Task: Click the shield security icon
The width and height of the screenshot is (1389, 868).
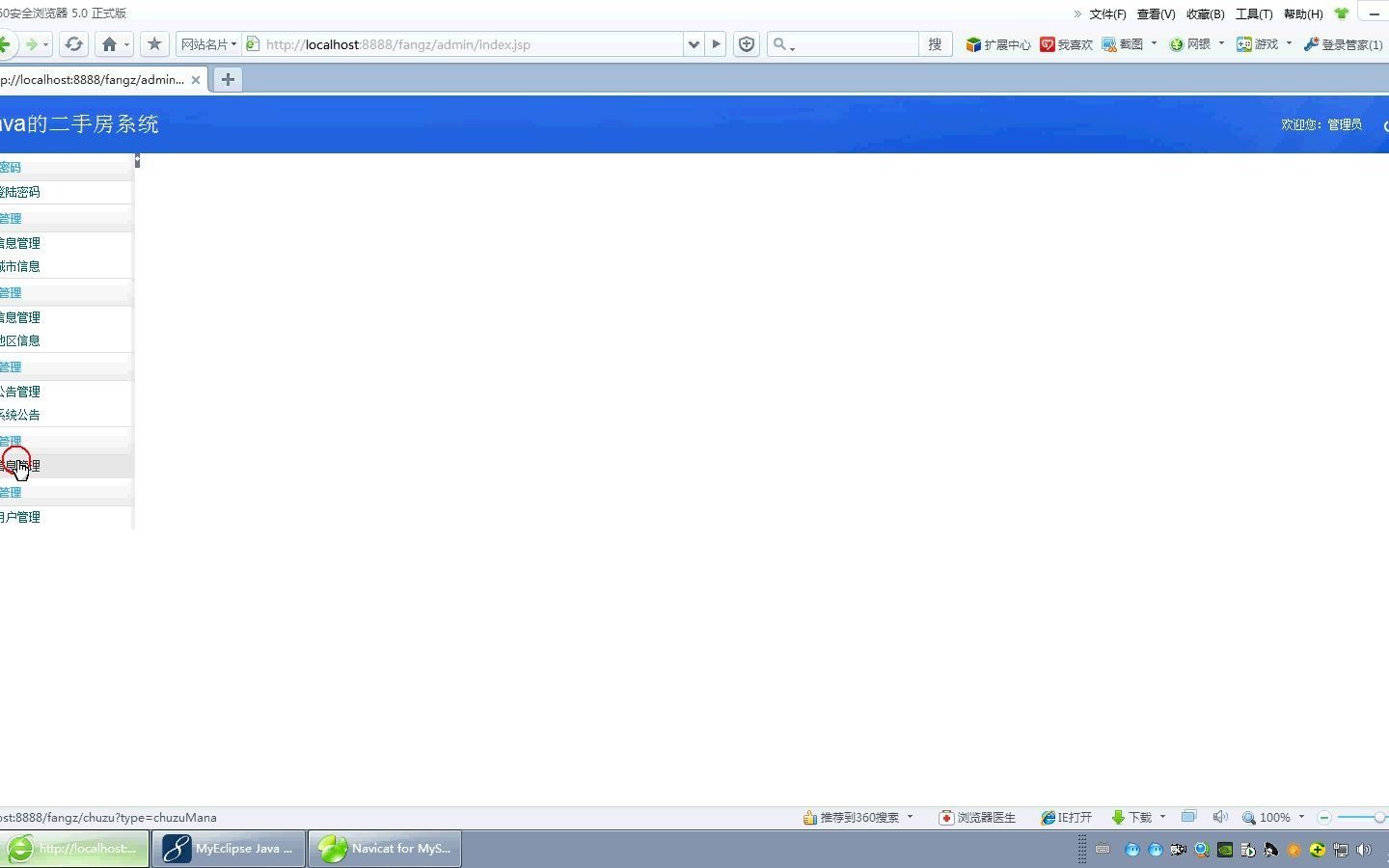Action: 747,44
